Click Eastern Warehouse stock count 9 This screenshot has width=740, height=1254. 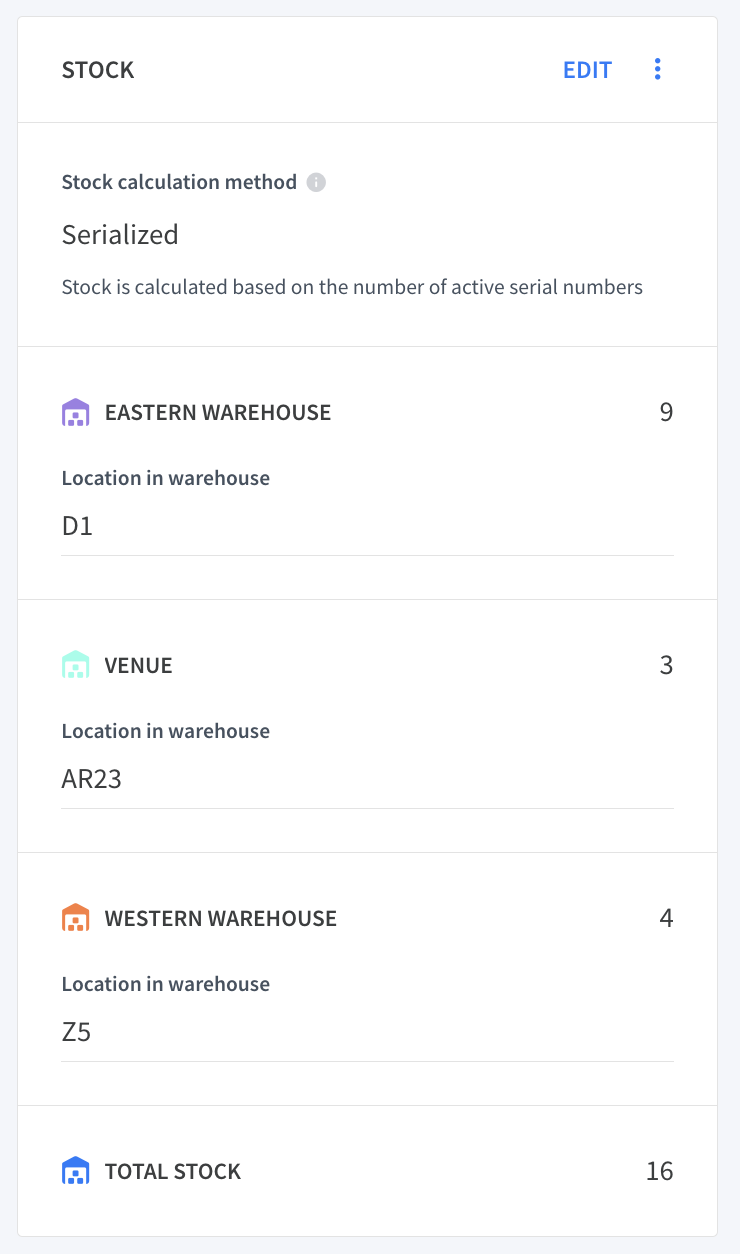(666, 412)
